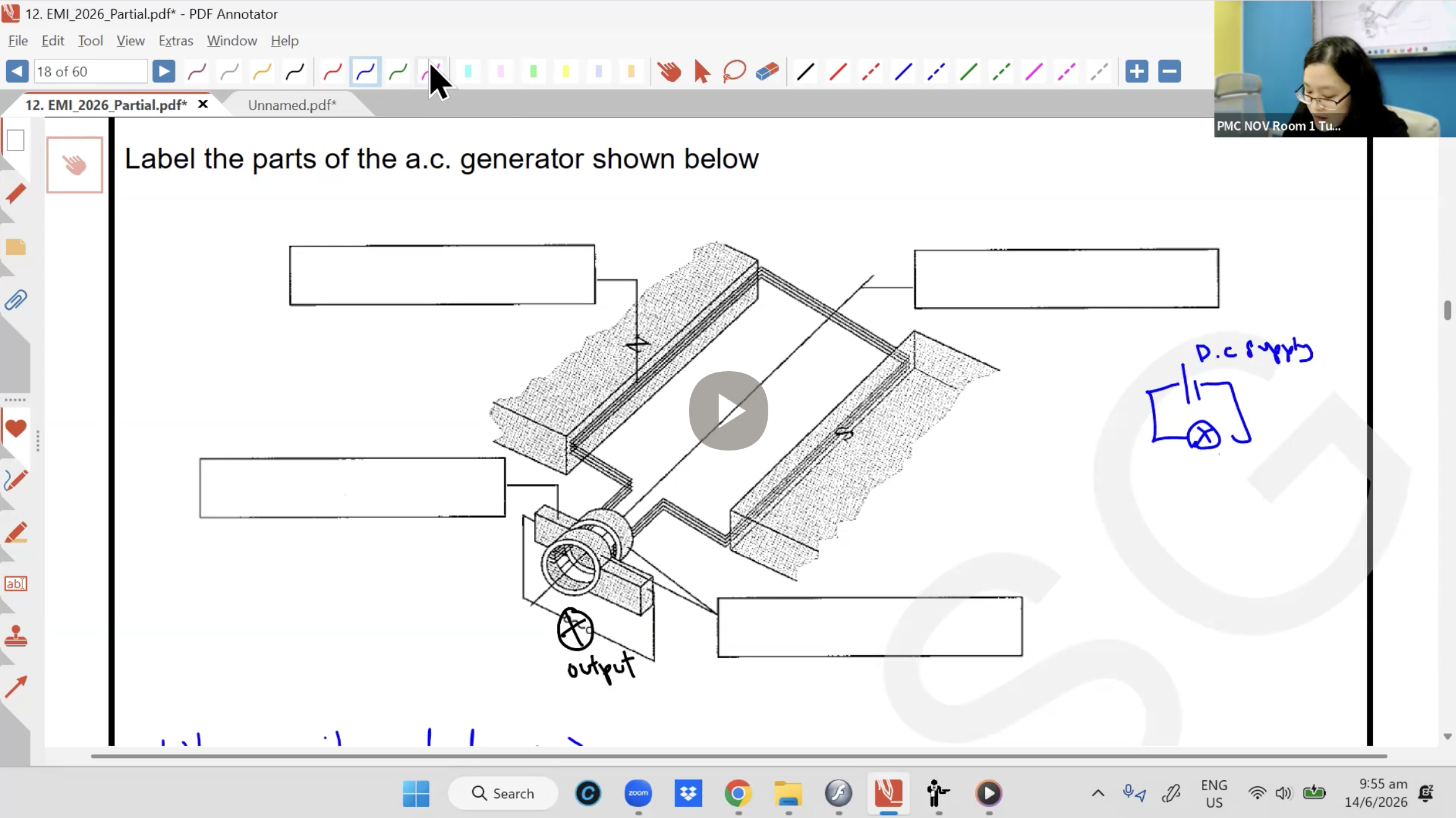Choose the green highlighter
Screen dimensions: 1456x818
pyautogui.click(x=533, y=71)
